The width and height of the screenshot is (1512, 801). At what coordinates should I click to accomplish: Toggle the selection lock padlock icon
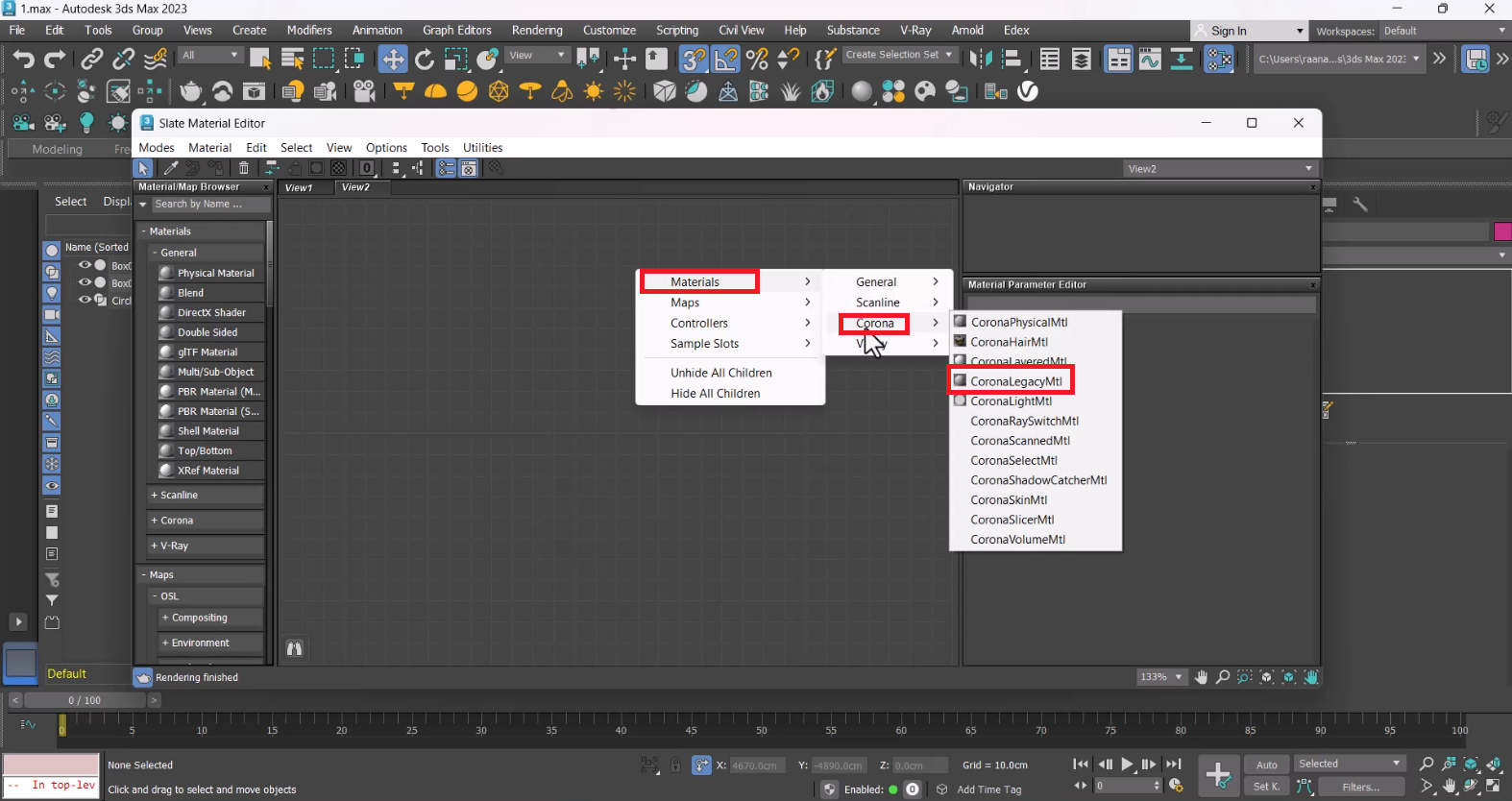[x=675, y=765]
